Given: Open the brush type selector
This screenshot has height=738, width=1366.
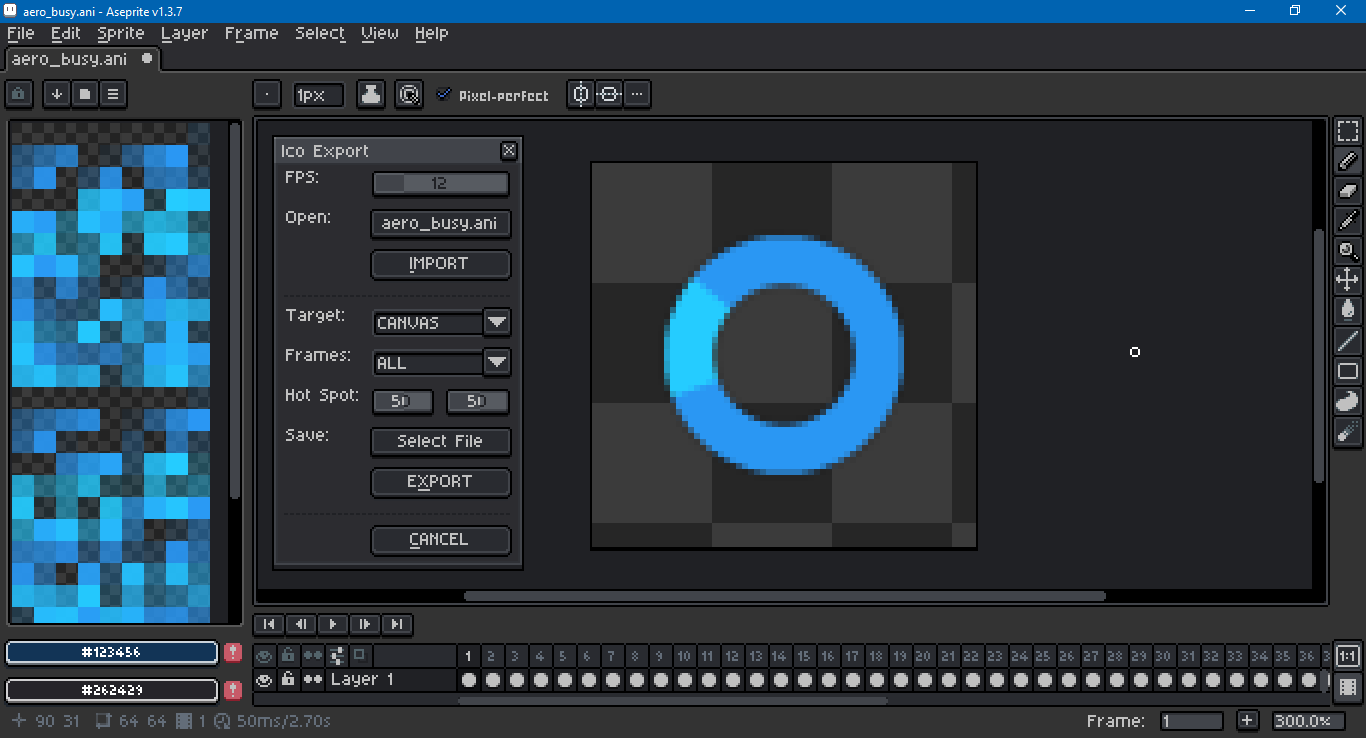Looking at the screenshot, I should (267, 95).
